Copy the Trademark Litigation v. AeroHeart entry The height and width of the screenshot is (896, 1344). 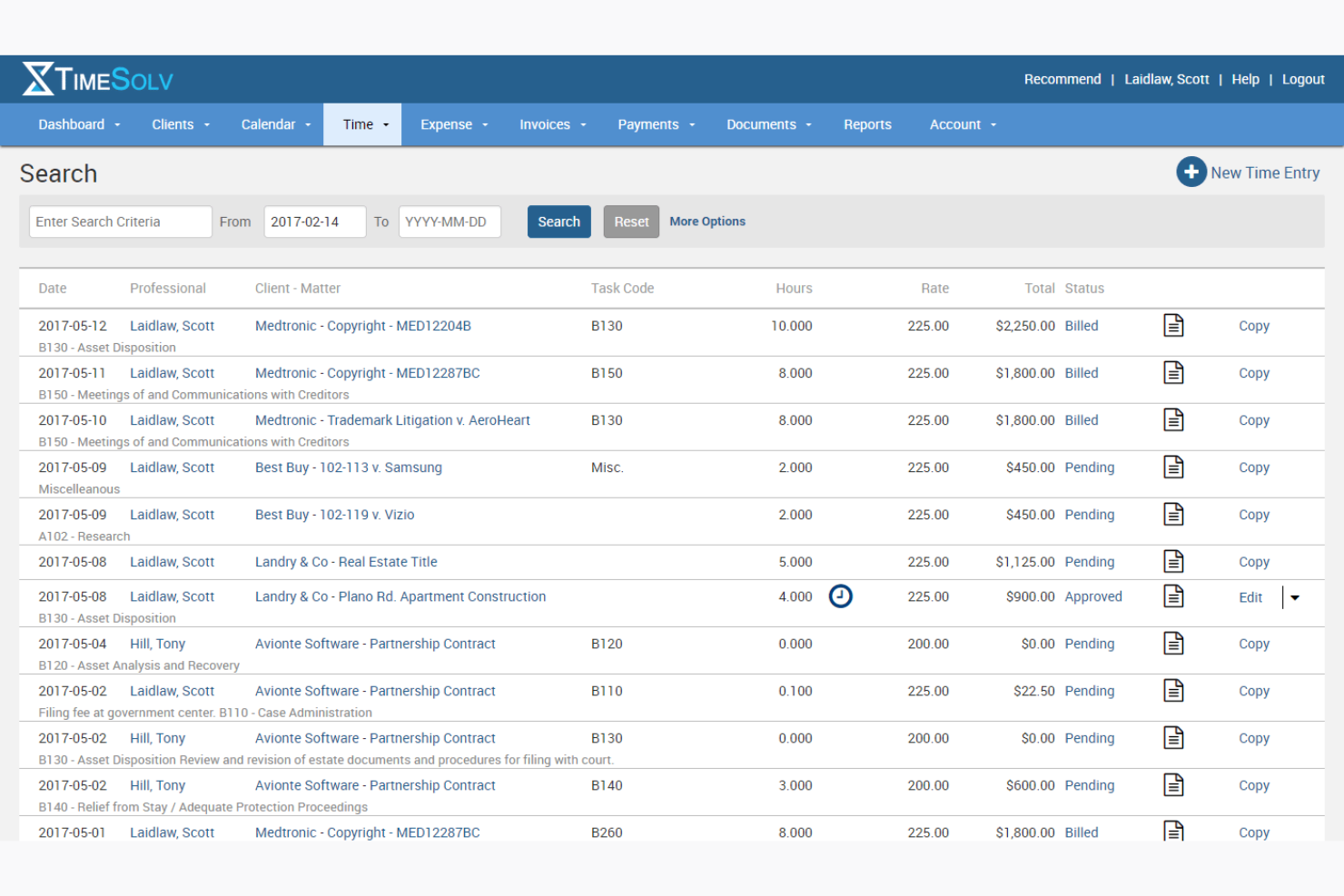point(1254,420)
